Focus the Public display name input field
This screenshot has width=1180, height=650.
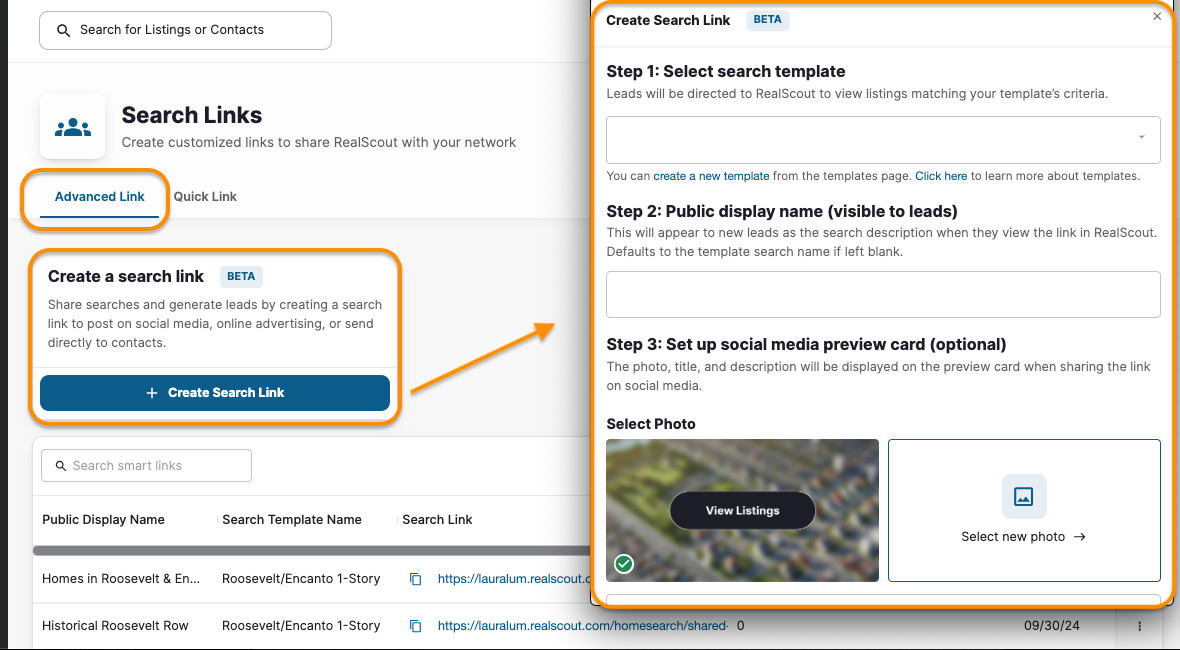point(883,294)
